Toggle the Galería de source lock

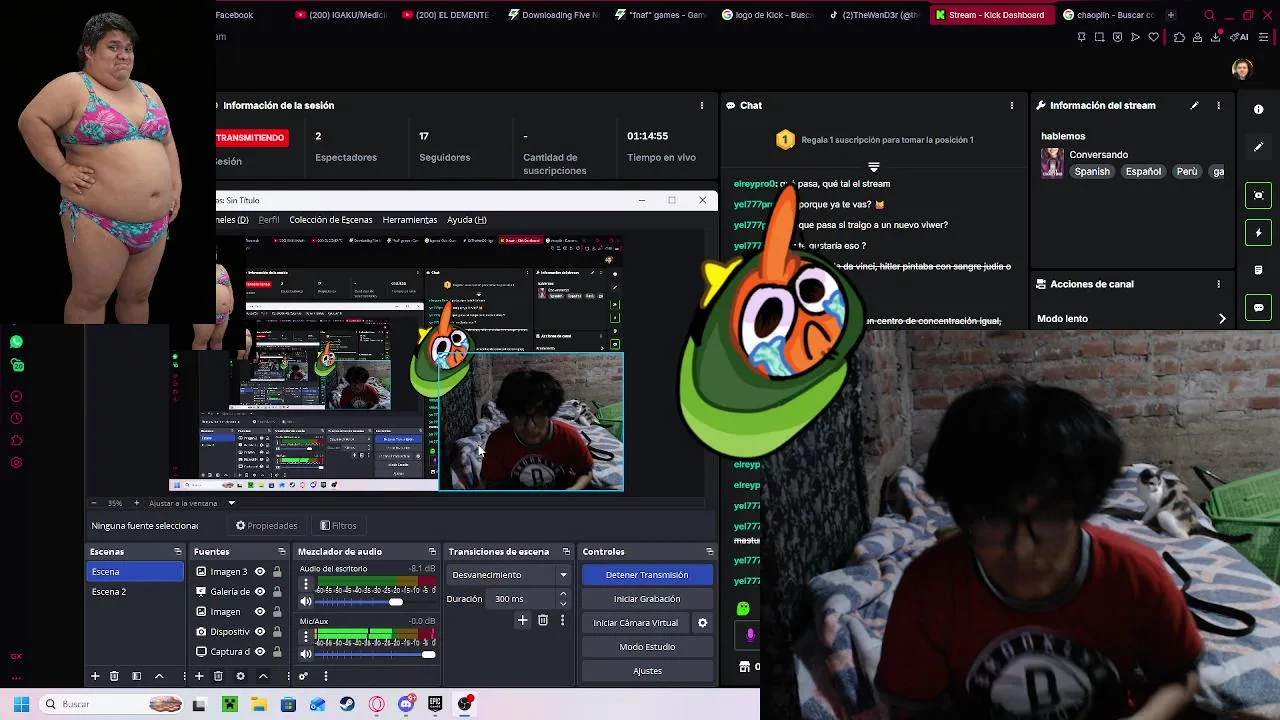click(277, 592)
